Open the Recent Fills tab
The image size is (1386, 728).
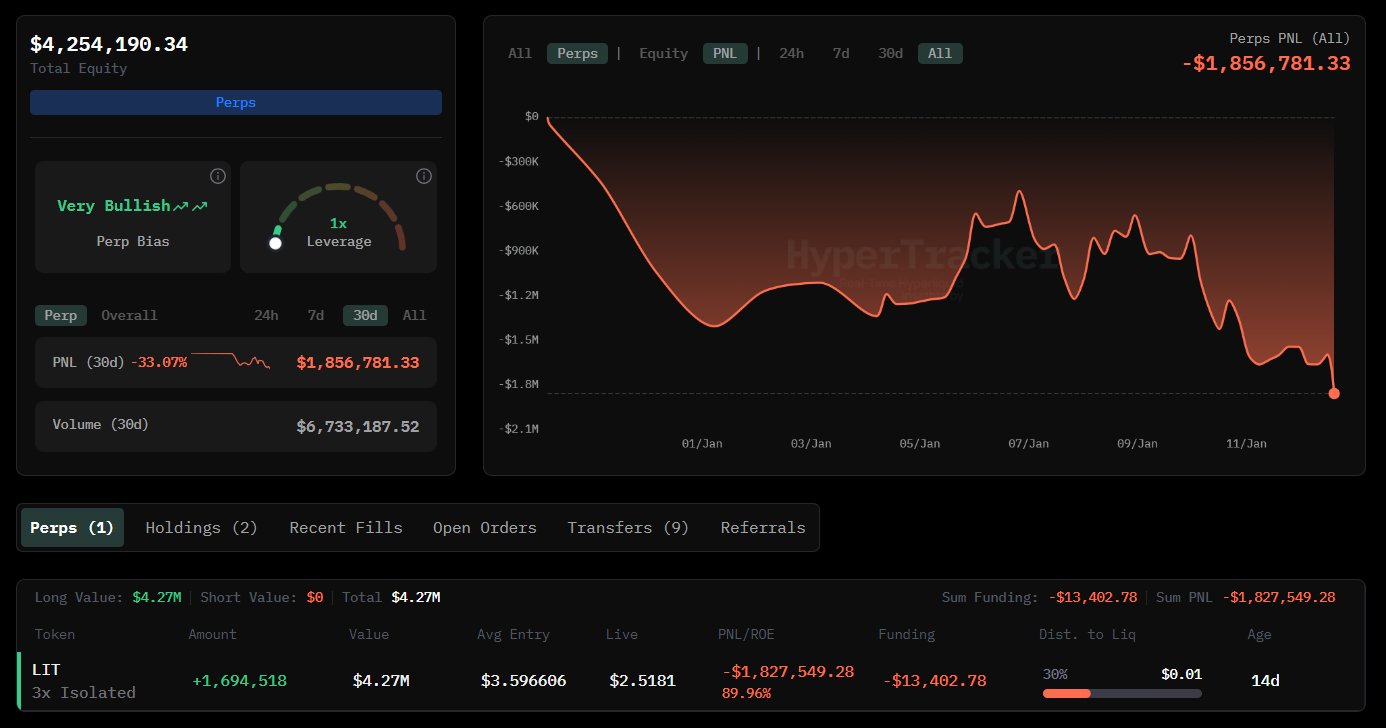click(x=346, y=527)
